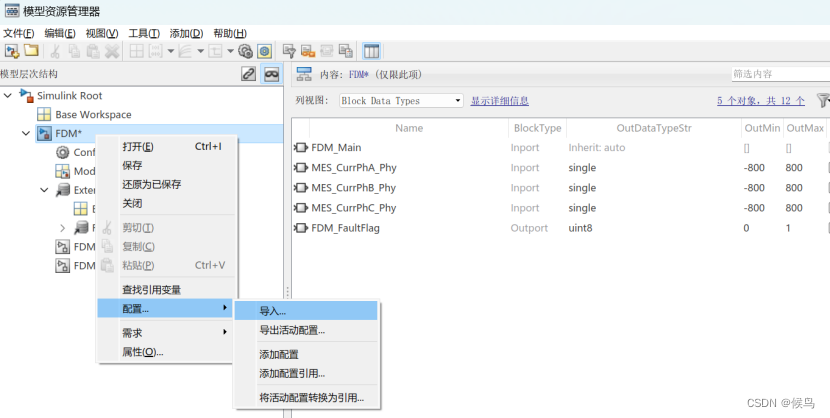The height and width of the screenshot is (418, 830).
Task: Click the hierarchy icon beside contents label
Action: 304,74
